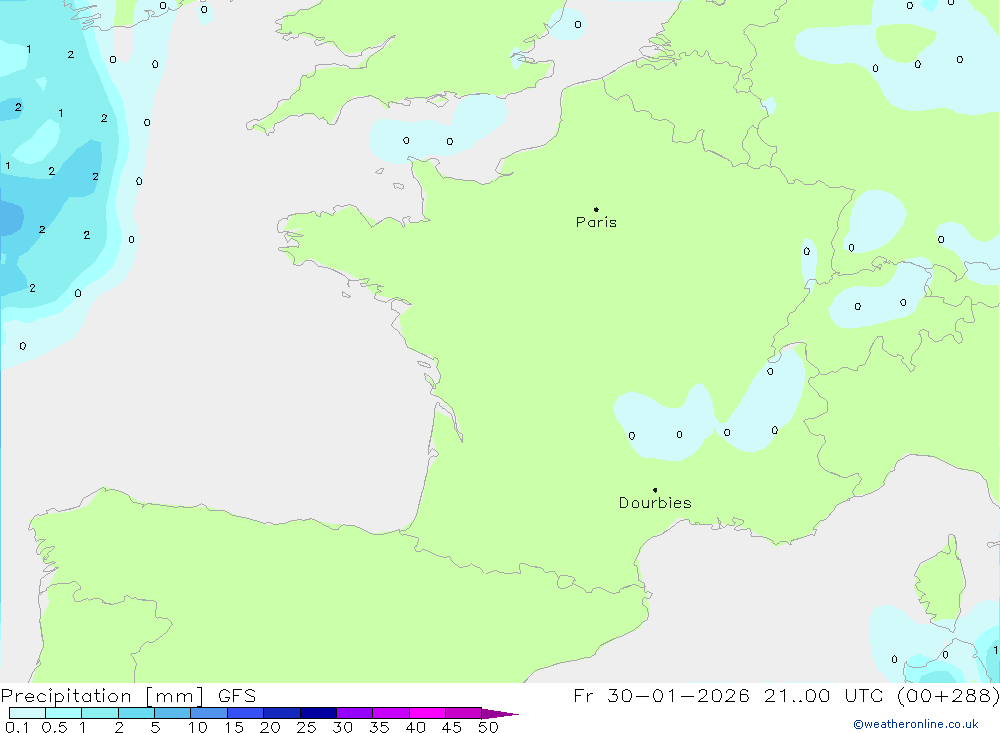1000x733 pixels.
Task: Click the over-50 mm legend arrow tip
Action: pos(500,713)
